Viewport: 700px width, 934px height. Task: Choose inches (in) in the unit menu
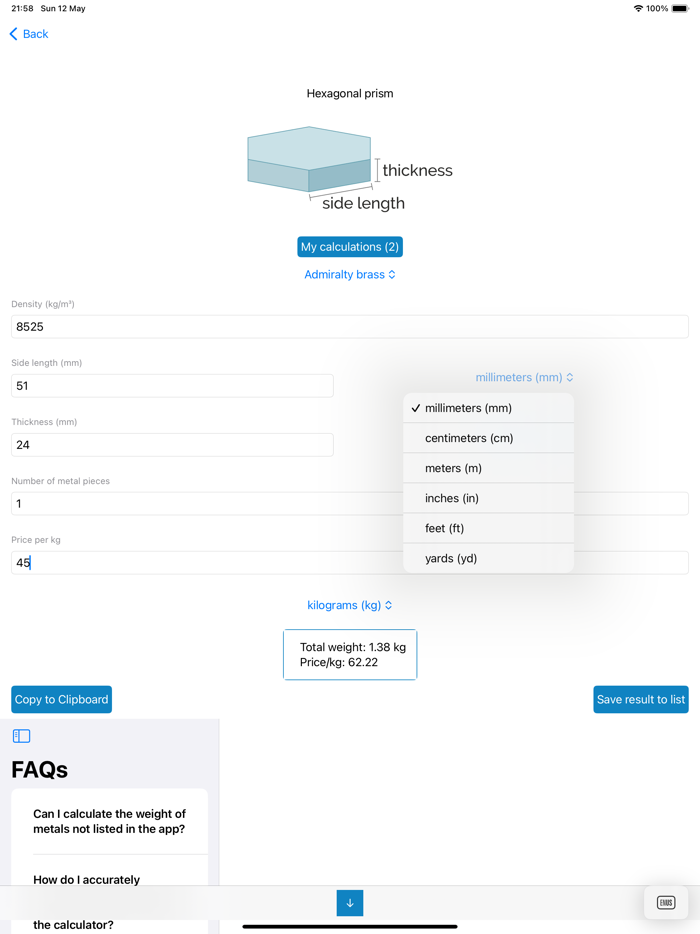pos(488,497)
